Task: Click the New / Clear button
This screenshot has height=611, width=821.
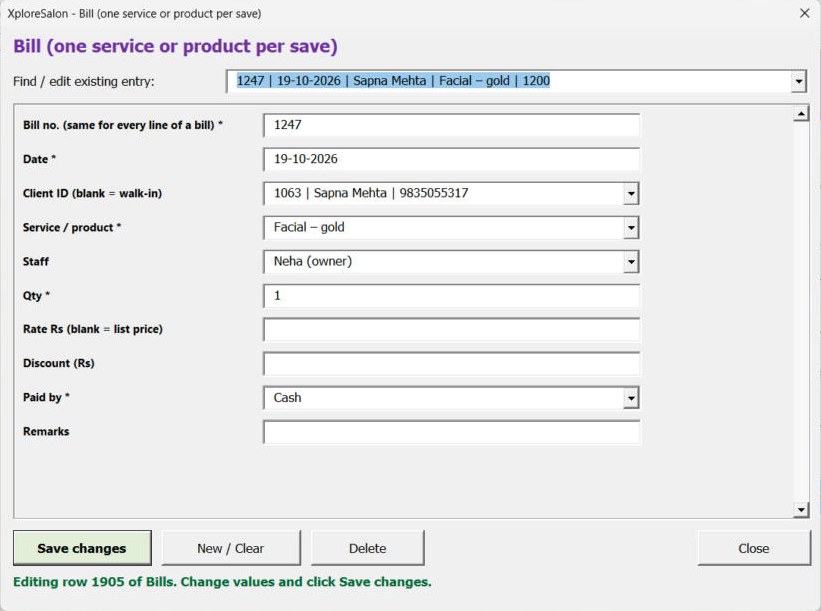Action: pos(231,548)
